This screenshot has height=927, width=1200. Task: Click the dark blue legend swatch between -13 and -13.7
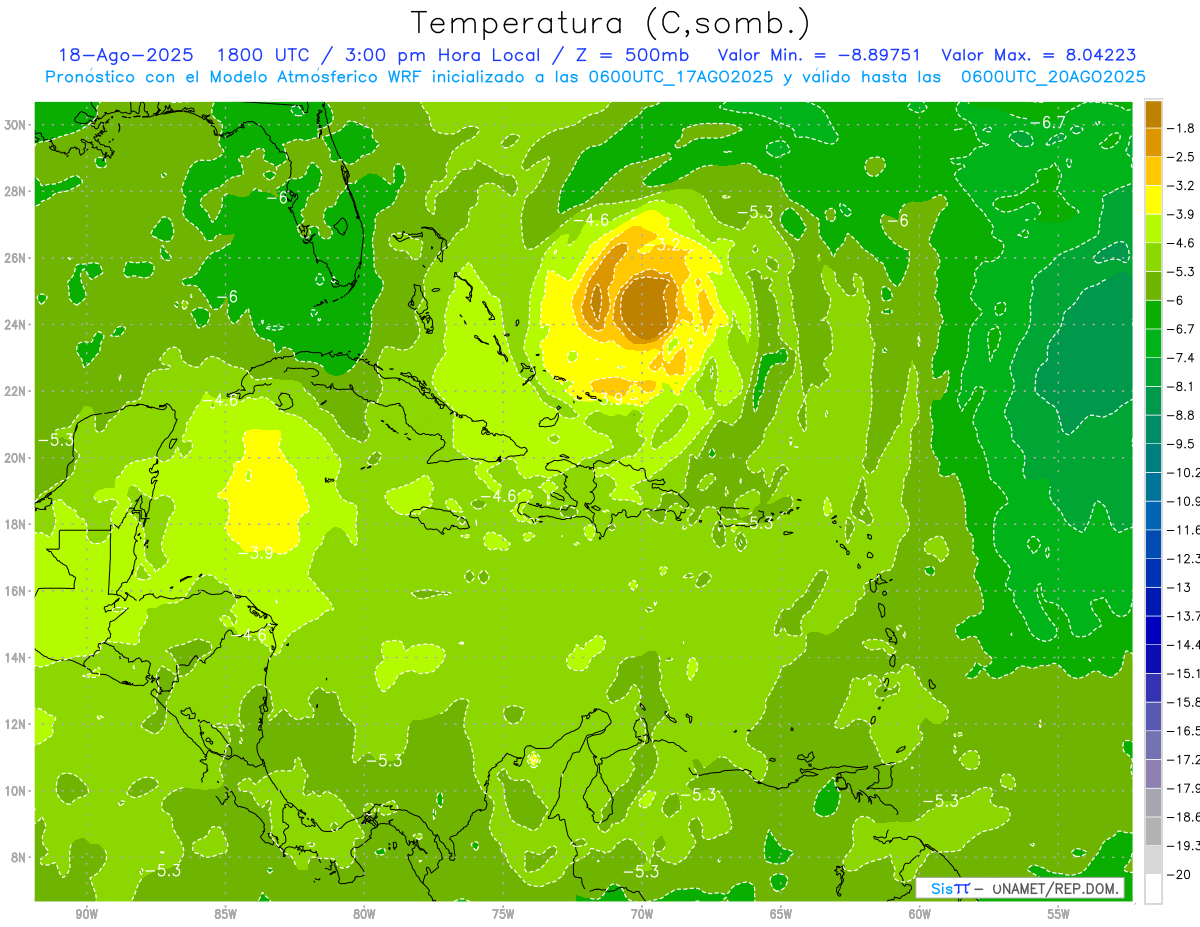[x=1153, y=601]
